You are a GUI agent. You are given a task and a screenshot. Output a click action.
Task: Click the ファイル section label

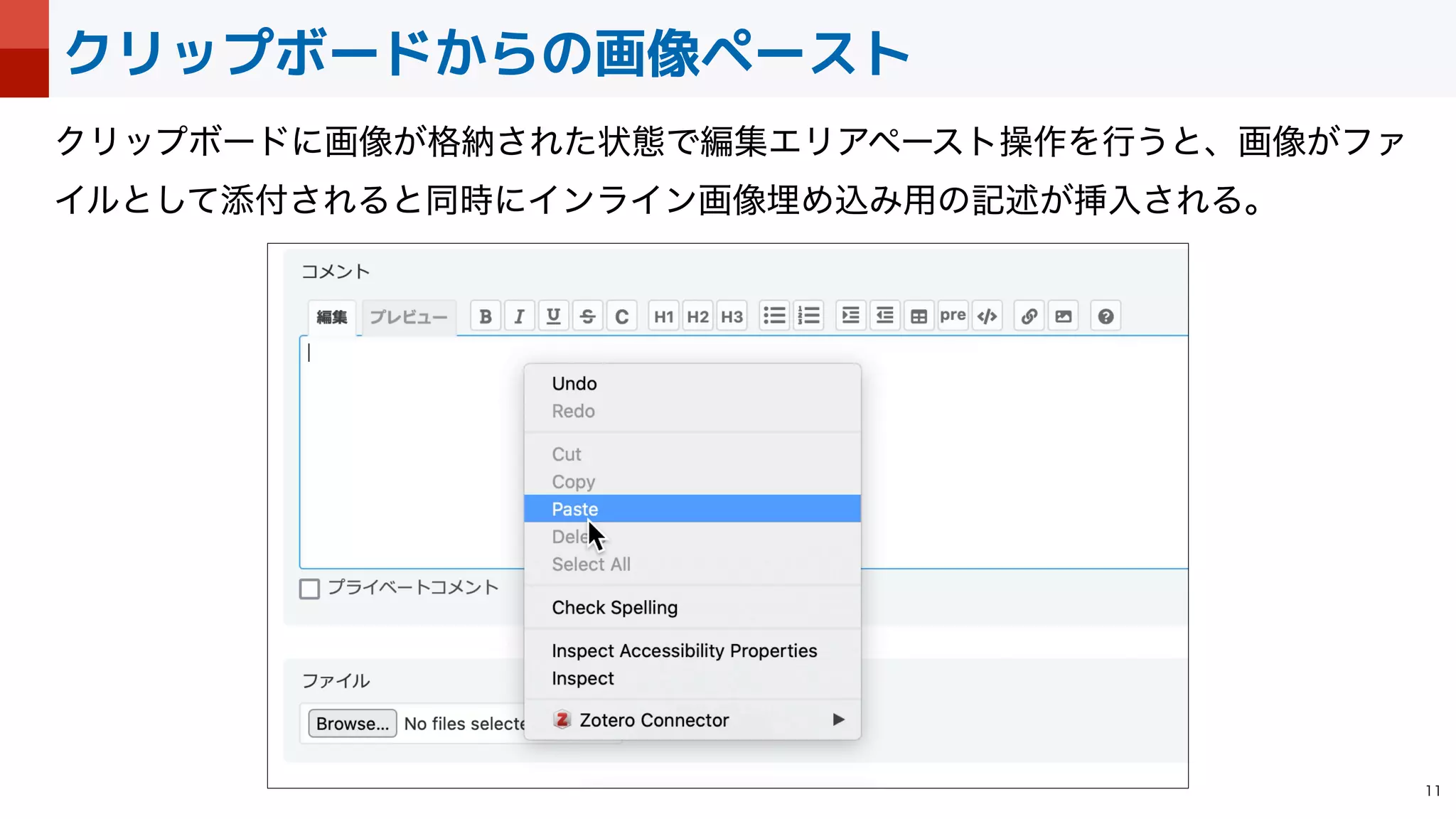click(x=336, y=681)
